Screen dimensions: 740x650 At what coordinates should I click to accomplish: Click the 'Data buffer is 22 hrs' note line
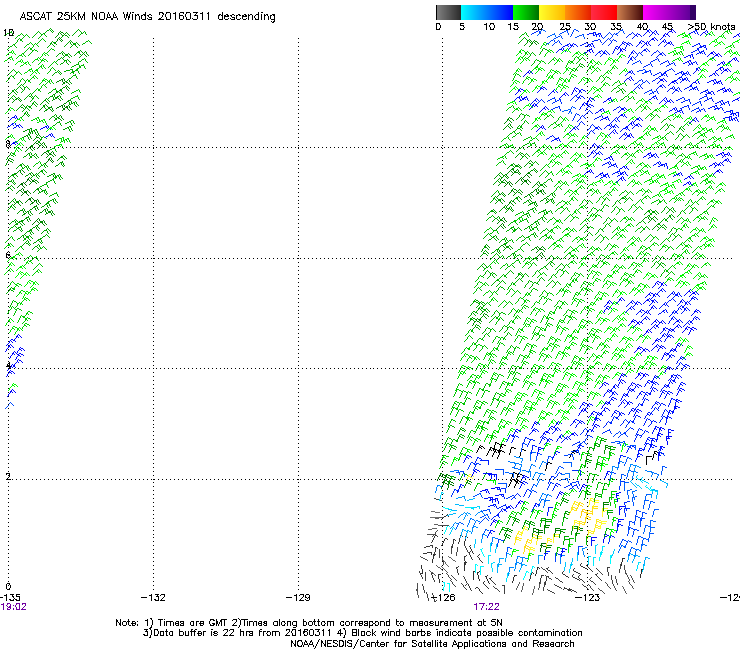point(362,633)
